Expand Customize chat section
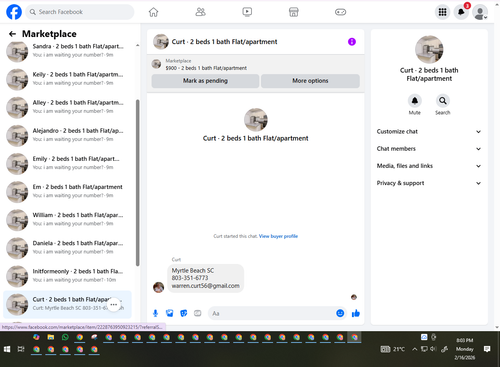500x367 pixels. [429, 131]
